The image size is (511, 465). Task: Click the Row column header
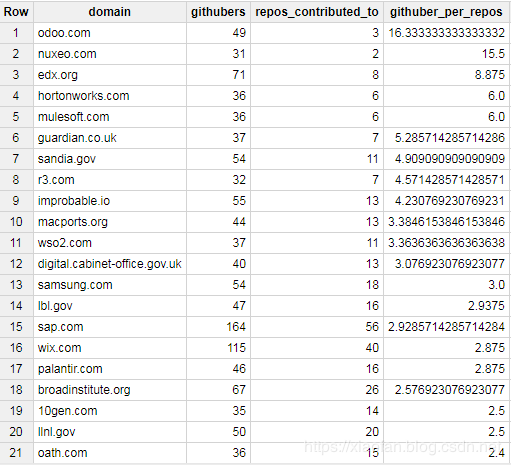tap(16, 12)
